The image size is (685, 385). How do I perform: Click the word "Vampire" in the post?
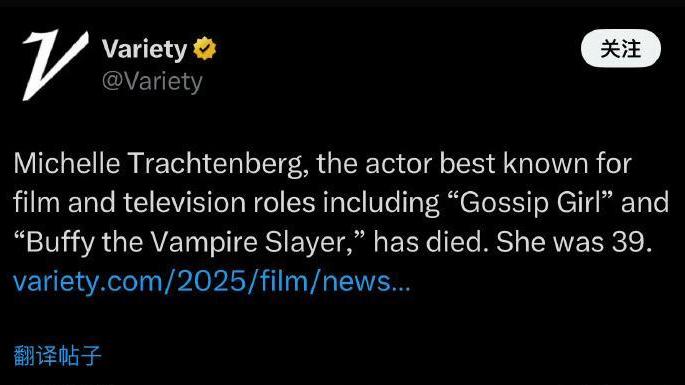204,243
